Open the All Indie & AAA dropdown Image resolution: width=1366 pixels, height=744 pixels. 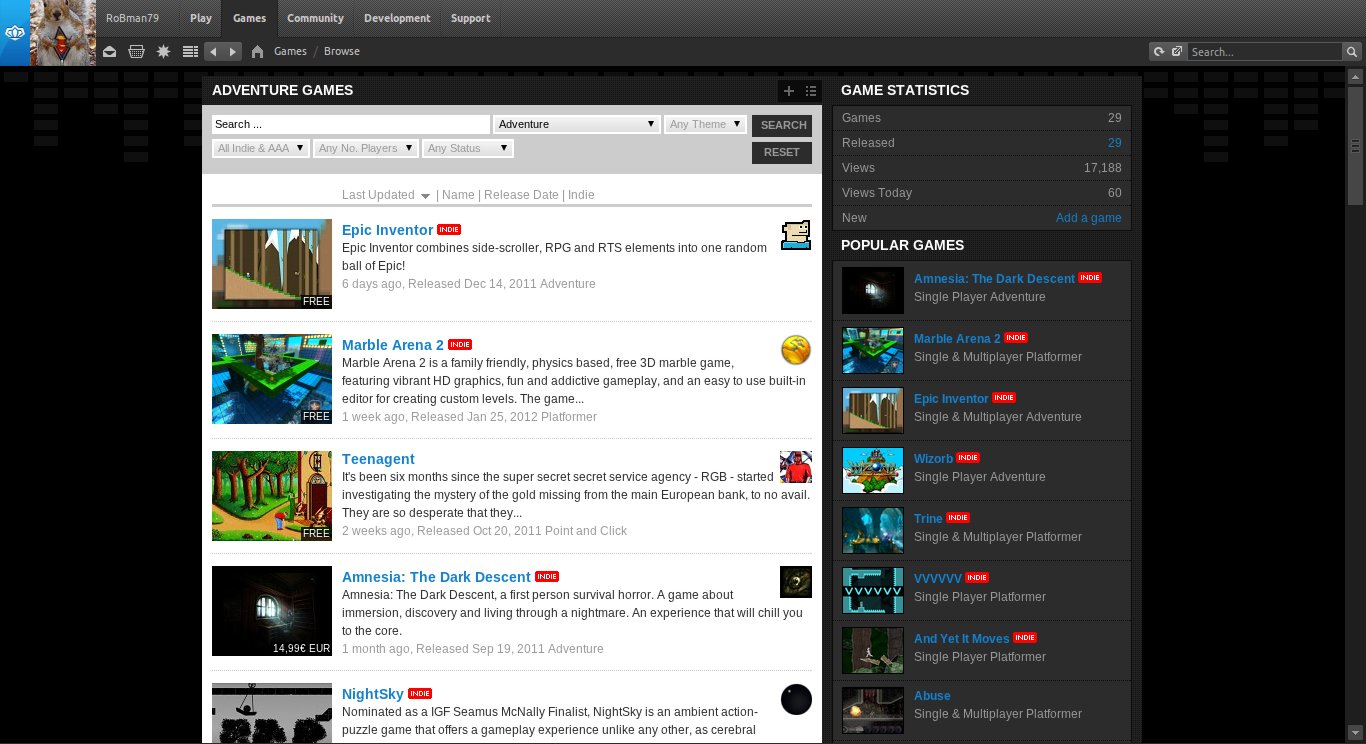pyautogui.click(x=261, y=148)
